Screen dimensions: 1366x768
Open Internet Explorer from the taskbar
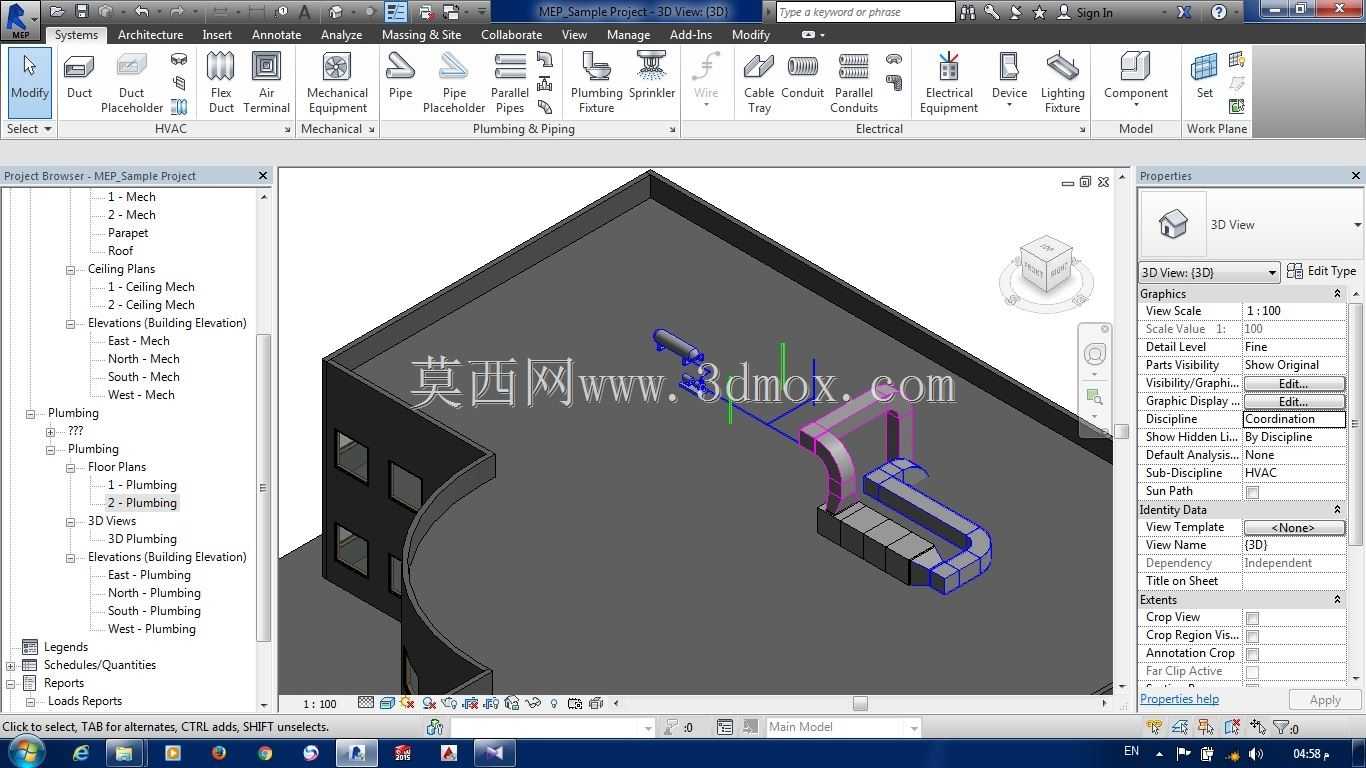[80, 752]
